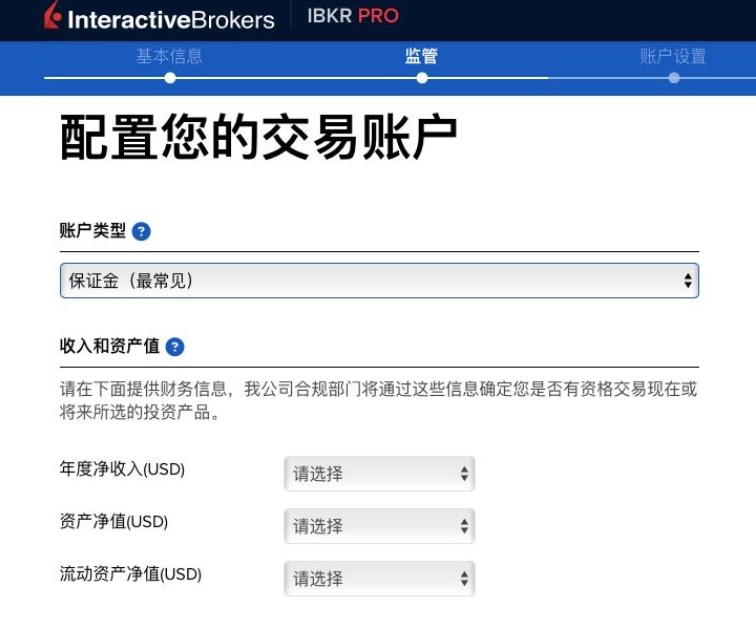Click the 收入和资产值 section label
The height and width of the screenshot is (628, 756).
[109, 346]
